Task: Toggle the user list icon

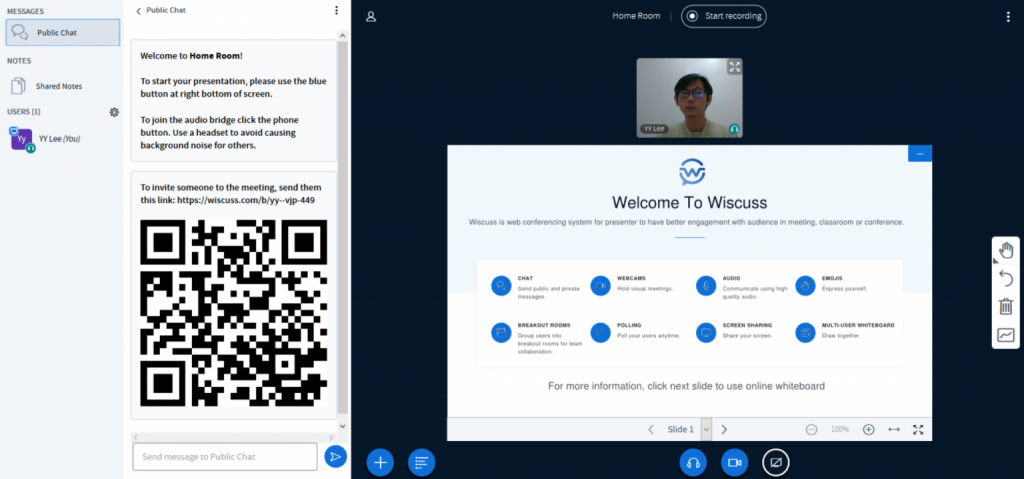Action: 371,16
